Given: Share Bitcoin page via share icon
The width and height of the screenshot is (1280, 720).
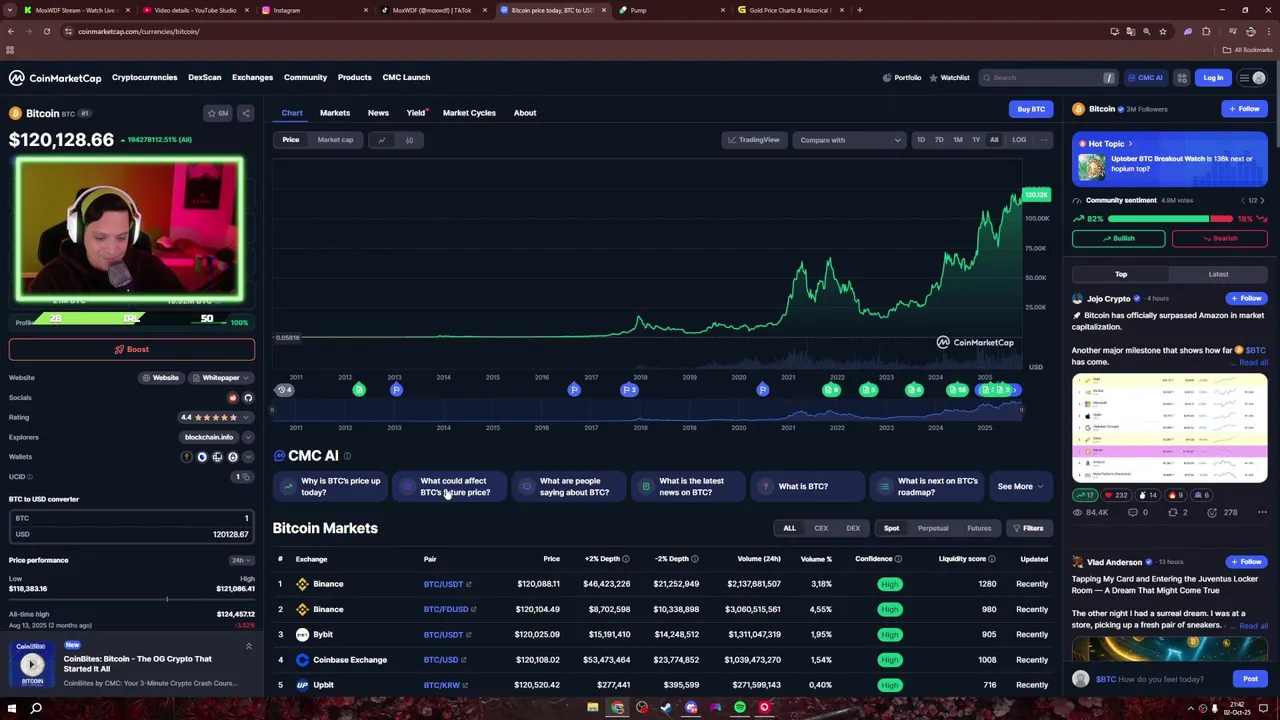Looking at the screenshot, I should click(246, 113).
